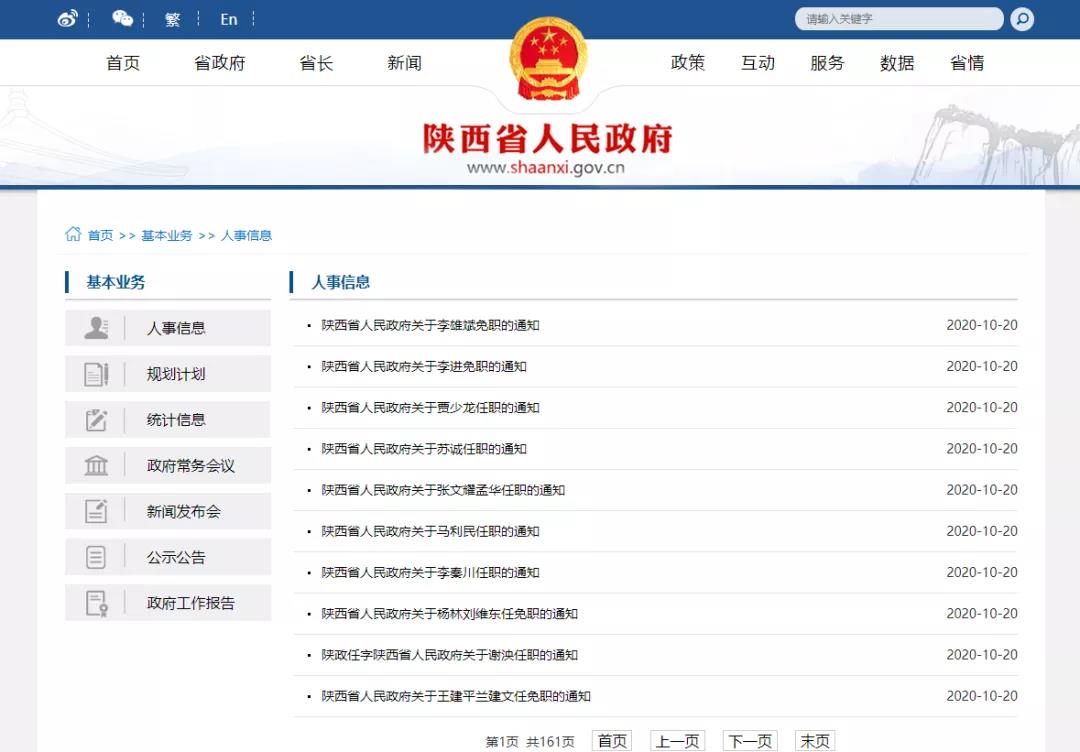Focus the keyword search input field
1080x752 pixels.
pyautogui.click(x=899, y=19)
